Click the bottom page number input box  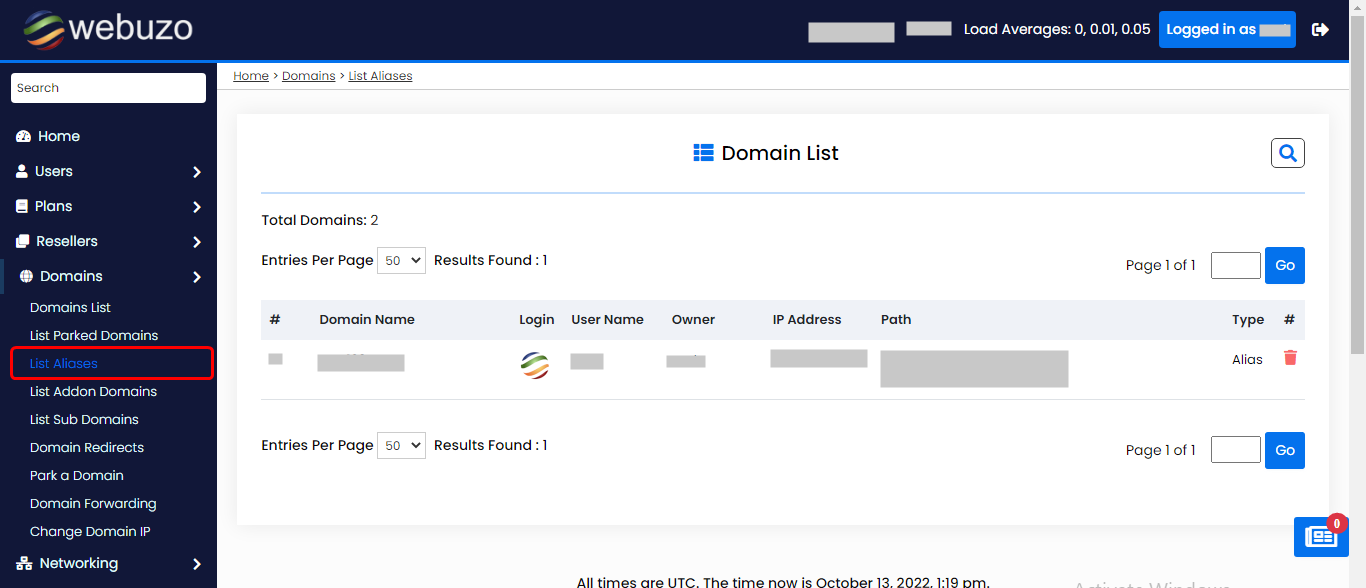pos(1235,450)
